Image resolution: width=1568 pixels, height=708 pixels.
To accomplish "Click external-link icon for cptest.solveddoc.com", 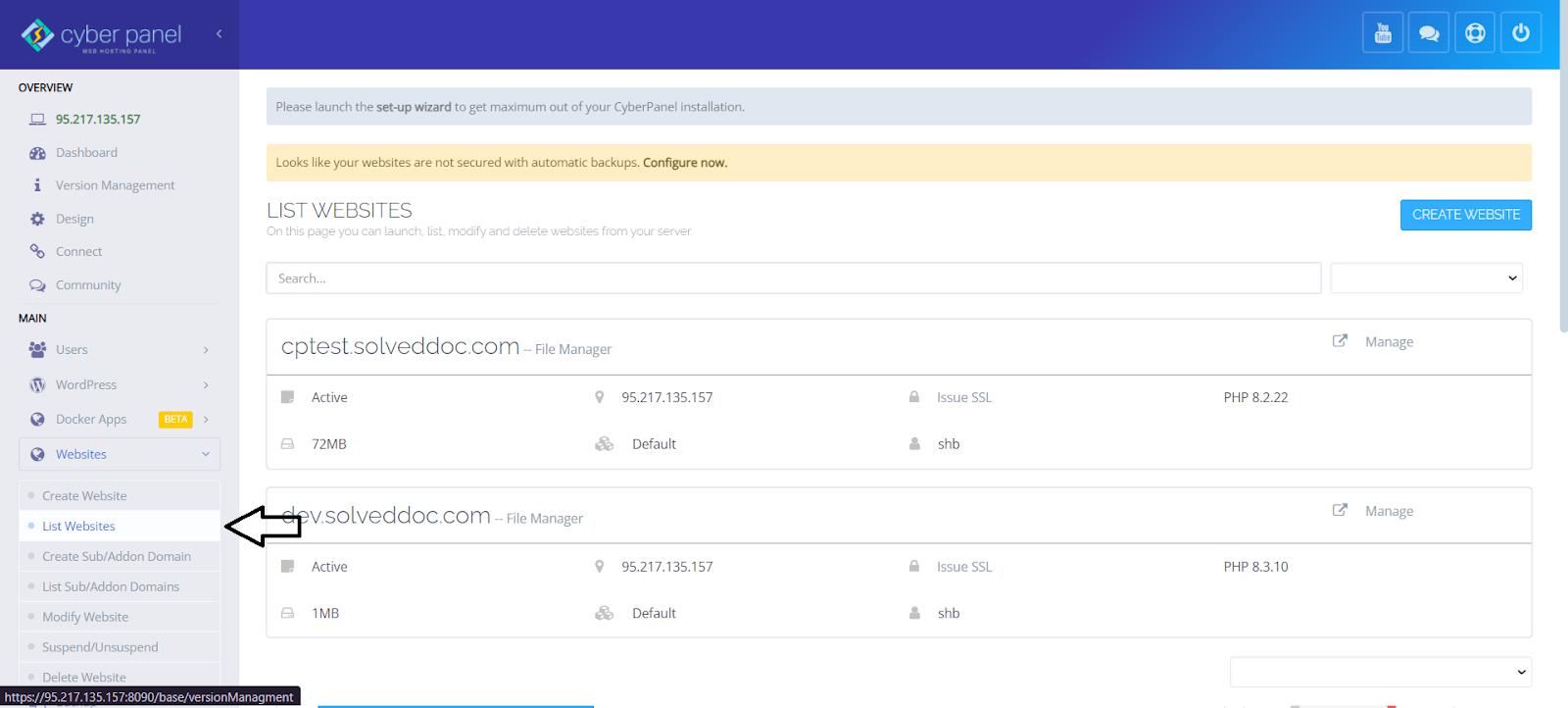I will coord(1340,340).
